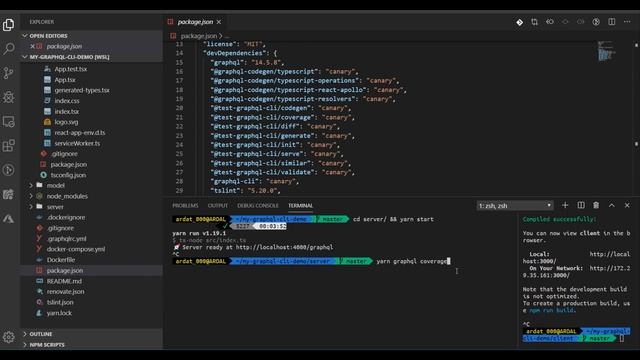Select the Terminal panel tab

pos(300,206)
